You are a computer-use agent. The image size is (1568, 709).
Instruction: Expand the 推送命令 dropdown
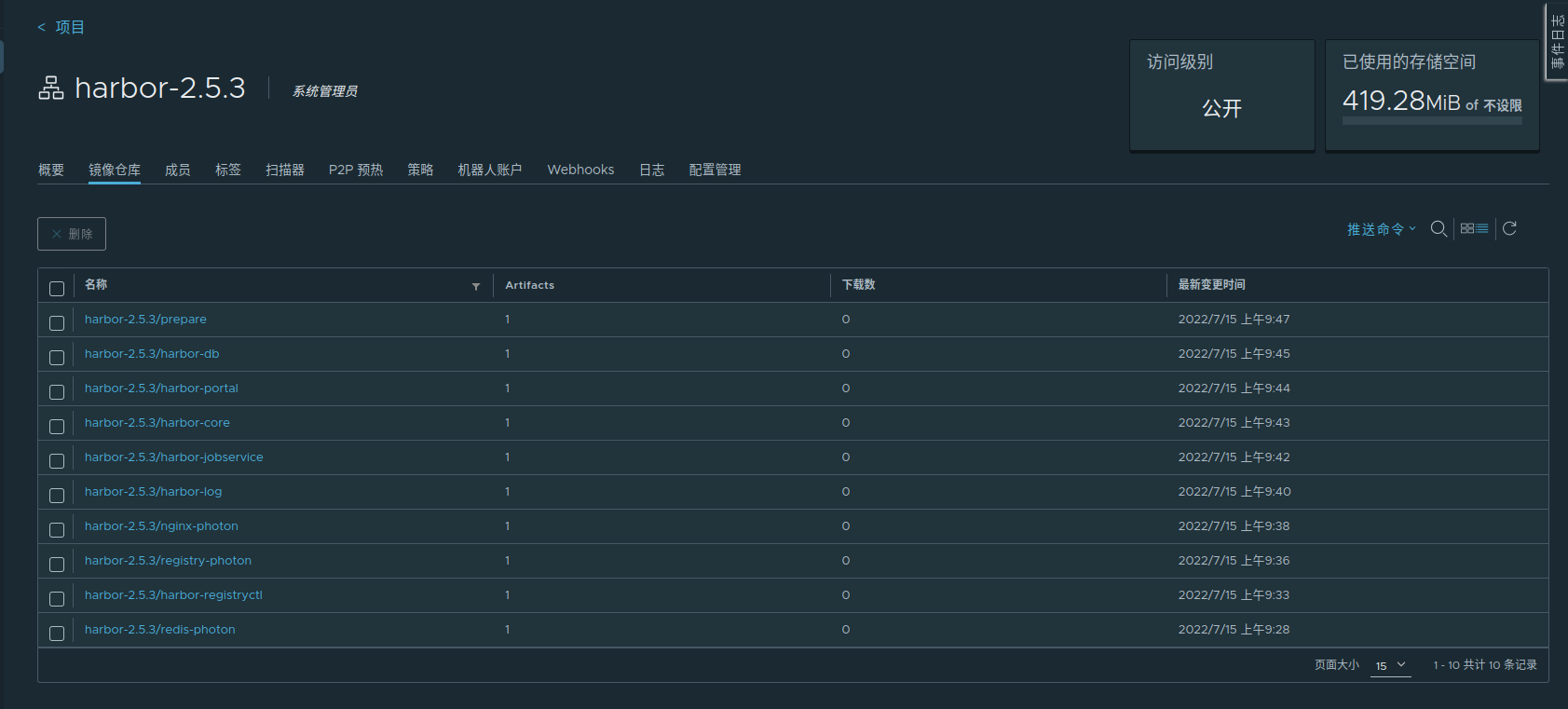coord(1381,229)
